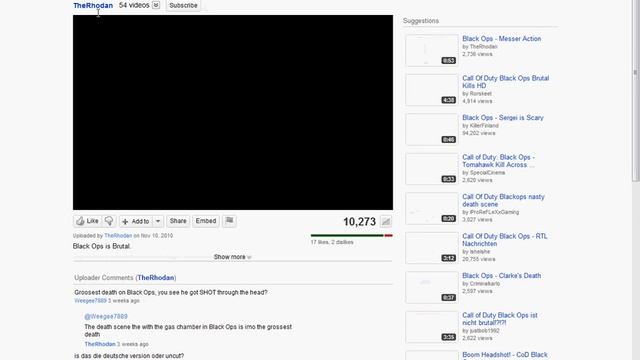The image size is (640, 360).
Task: Click thumbnail for Messer Action video
Action: [431, 51]
